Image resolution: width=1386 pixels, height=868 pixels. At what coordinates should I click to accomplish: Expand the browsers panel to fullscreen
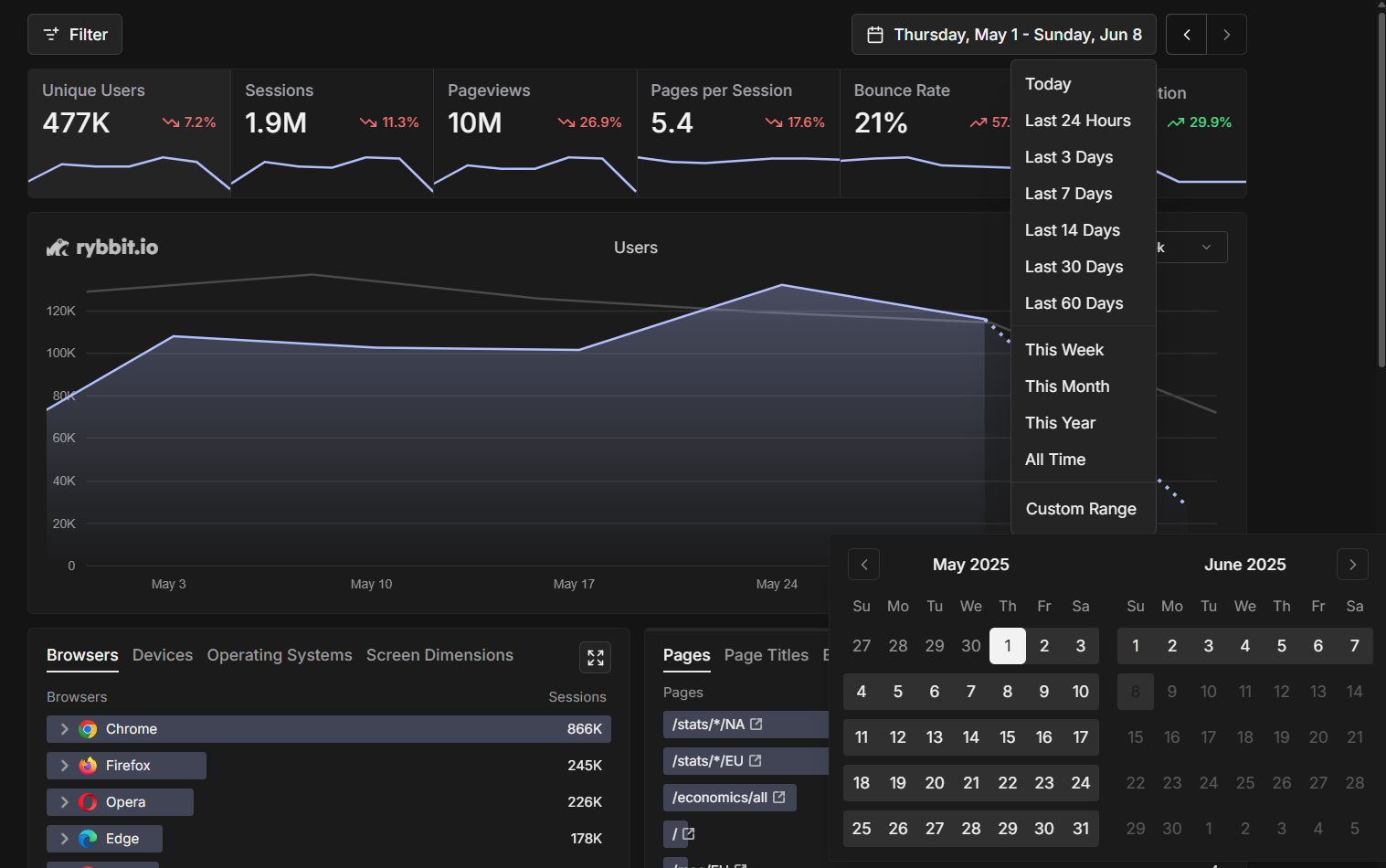point(595,658)
